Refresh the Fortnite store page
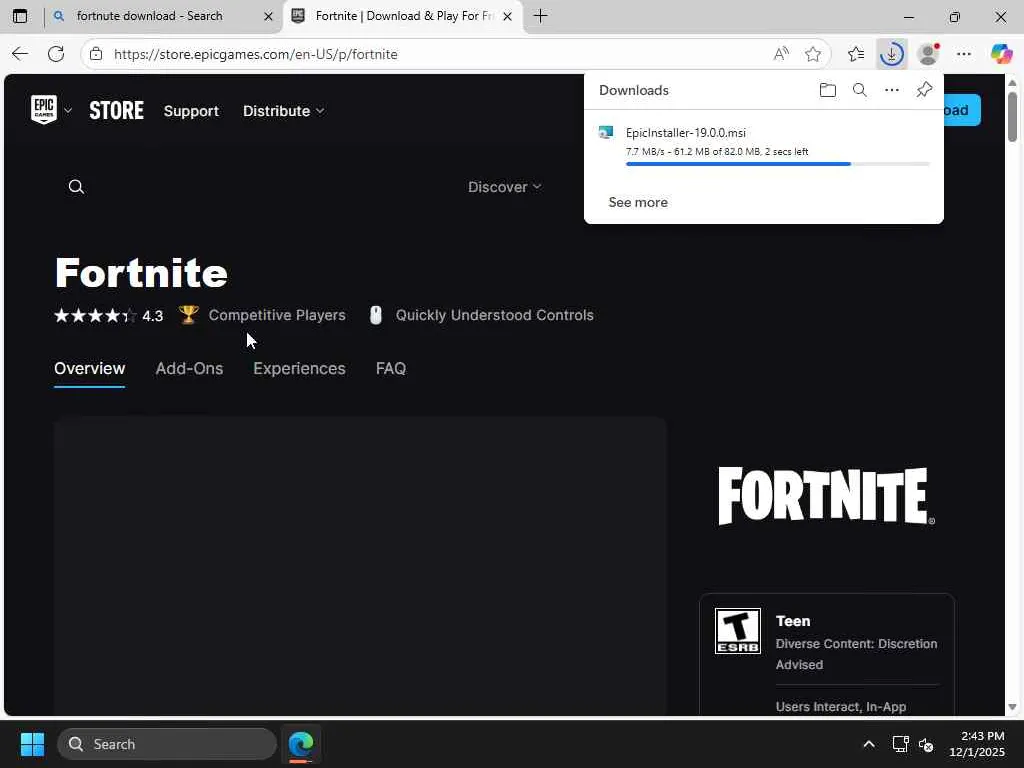 pyautogui.click(x=56, y=54)
